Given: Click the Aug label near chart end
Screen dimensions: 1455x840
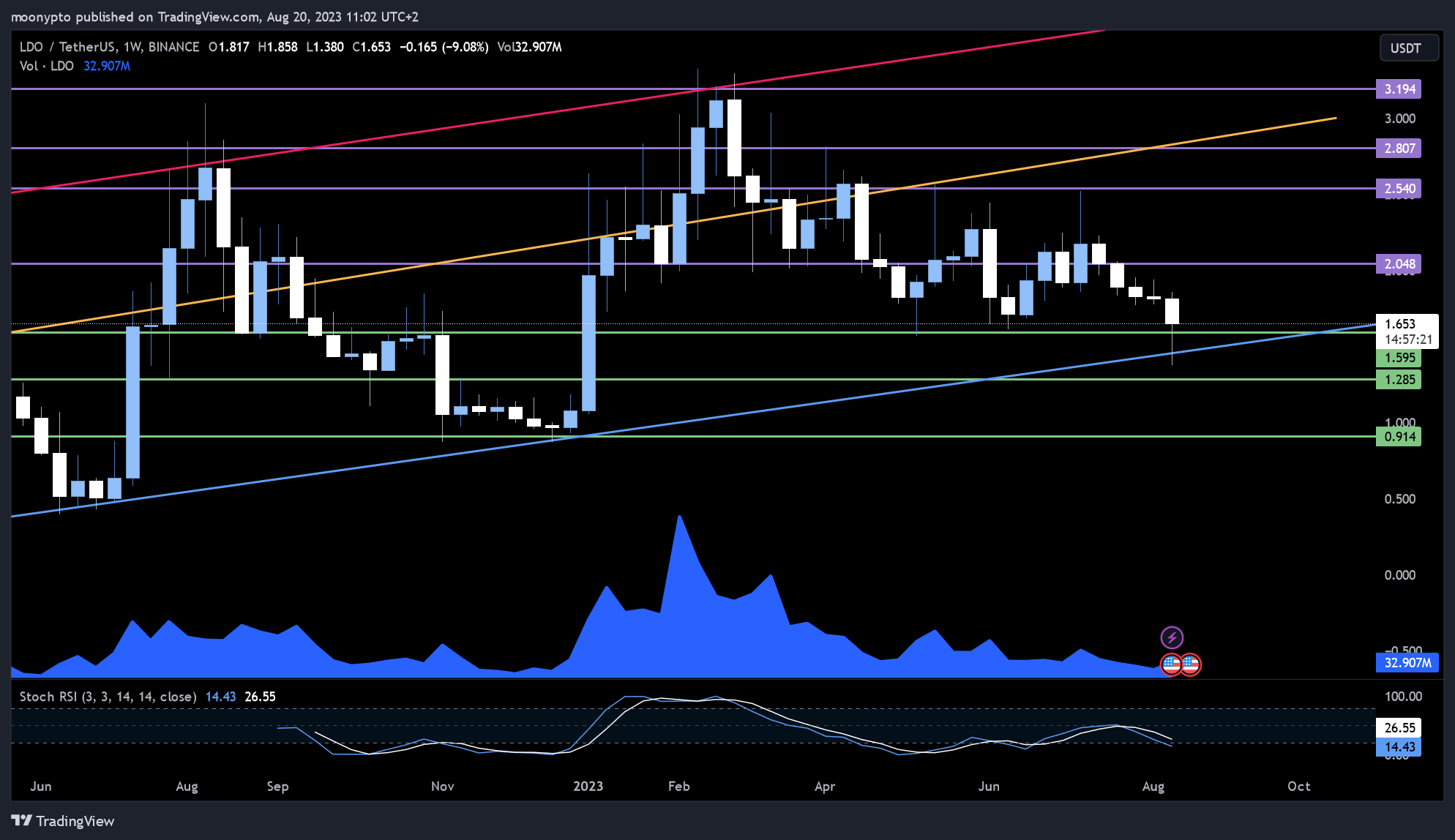Looking at the screenshot, I should tap(1153, 787).
